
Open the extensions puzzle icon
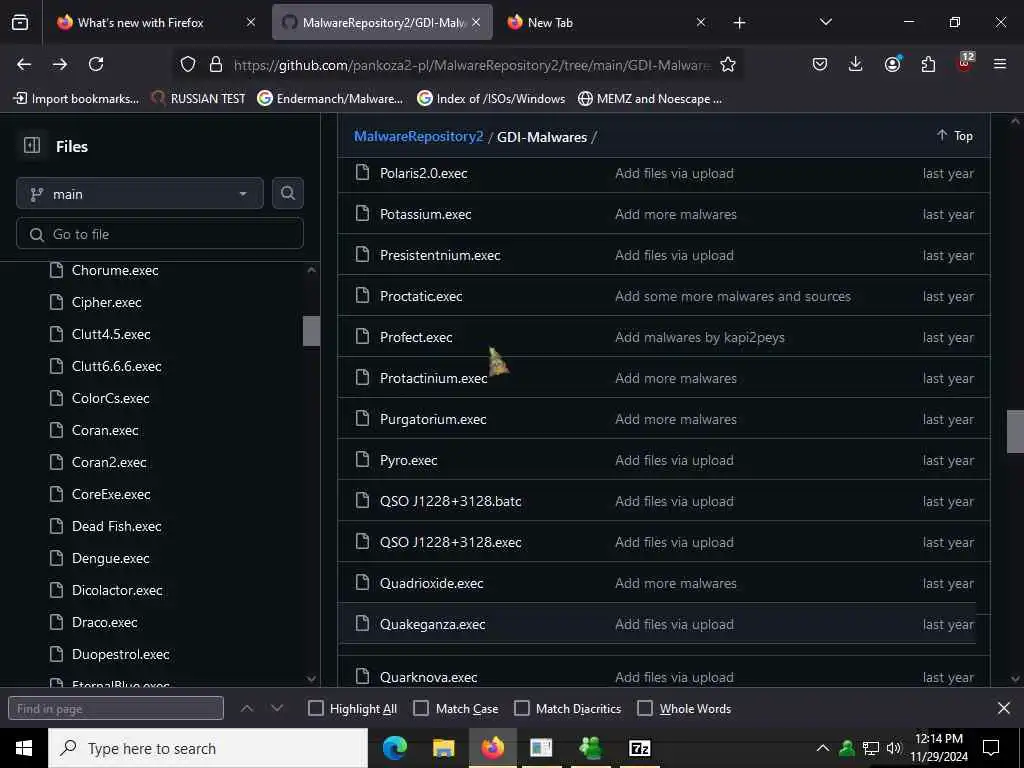[928, 64]
